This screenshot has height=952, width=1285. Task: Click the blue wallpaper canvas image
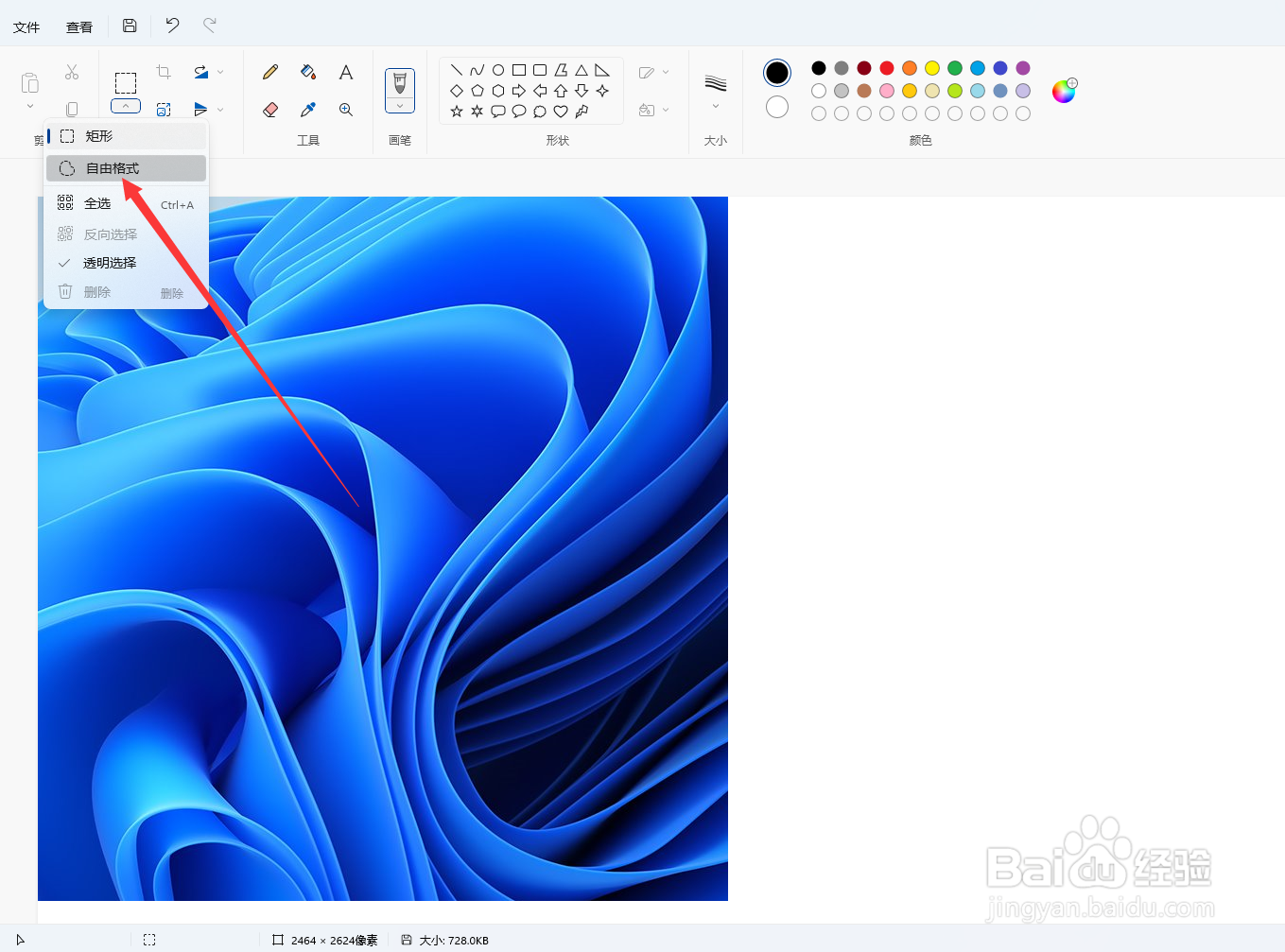(383, 548)
